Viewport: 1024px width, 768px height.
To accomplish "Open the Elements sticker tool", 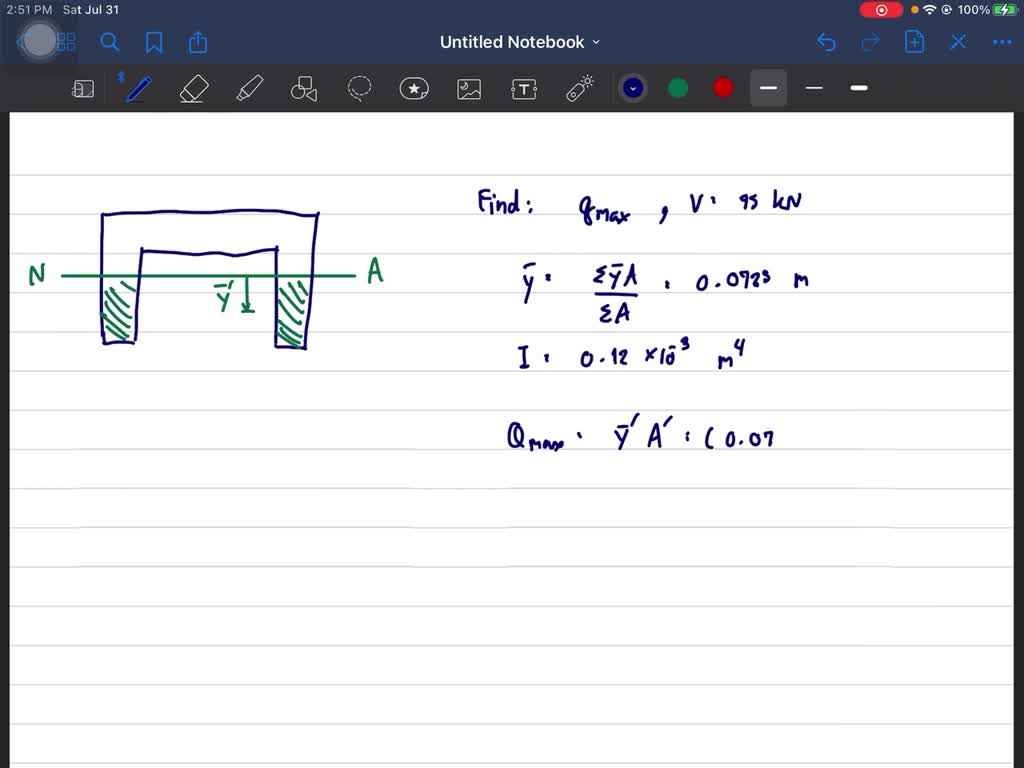I will point(414,88).
